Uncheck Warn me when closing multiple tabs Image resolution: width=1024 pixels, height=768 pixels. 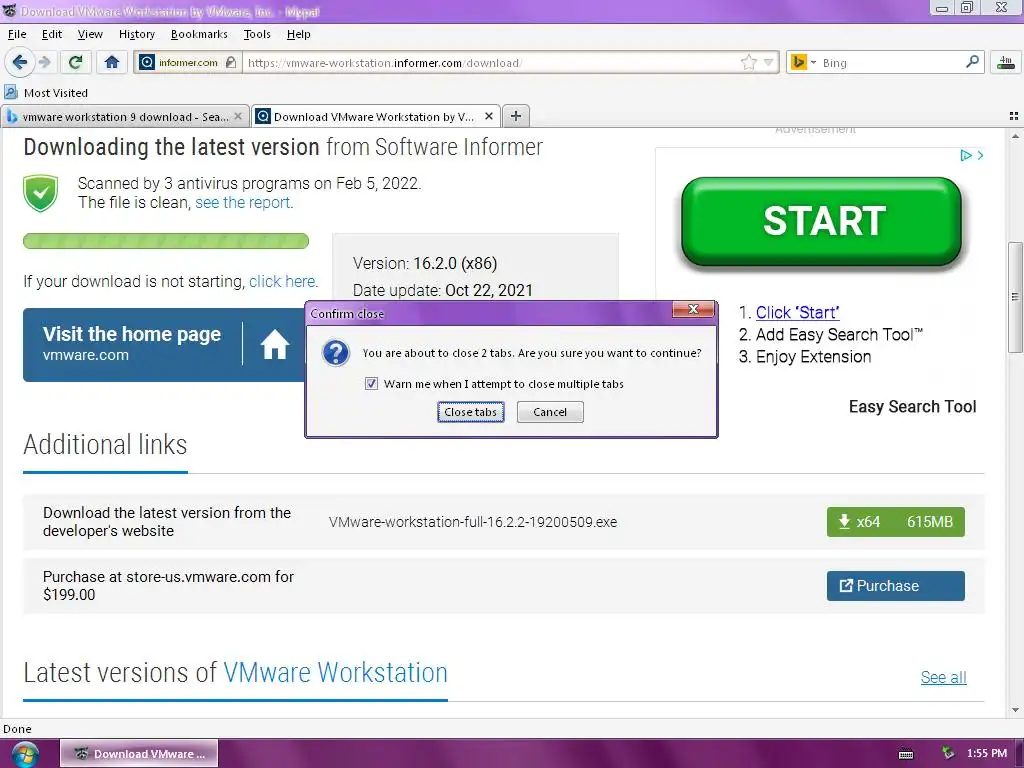pyautogui.click(x=371, y=384)
